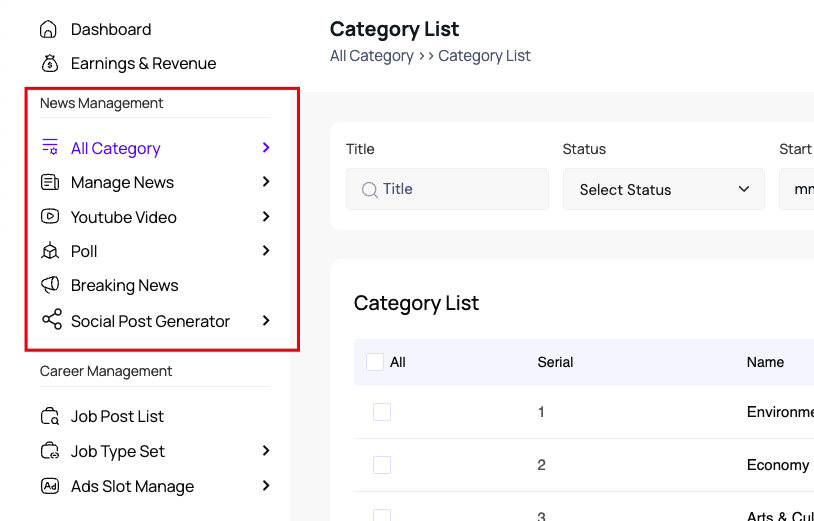Click the Job Type Set briefcase icon
The width and height of the screenshot is (814, 521).
pyautogui.click(x=50, y=451)
